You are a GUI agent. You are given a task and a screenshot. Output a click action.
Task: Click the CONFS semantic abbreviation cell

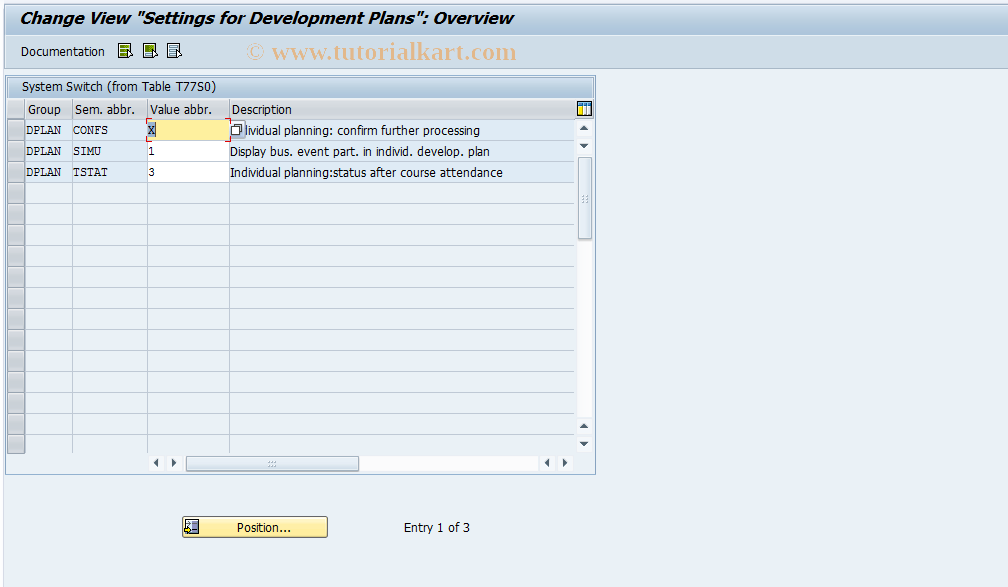(110, 130)
